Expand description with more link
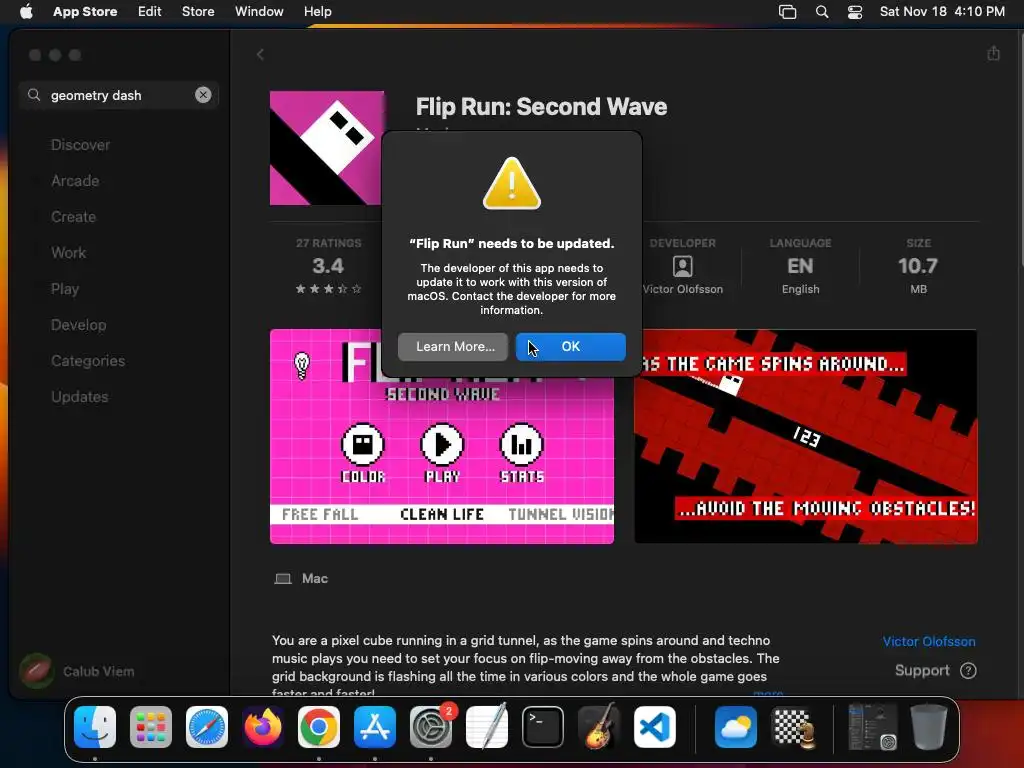 pos(768,693)
